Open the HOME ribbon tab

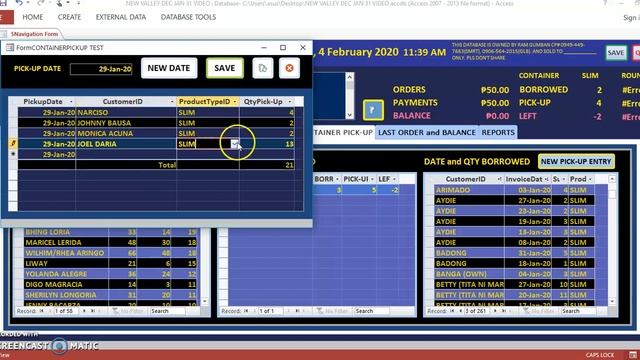point(32,17)
